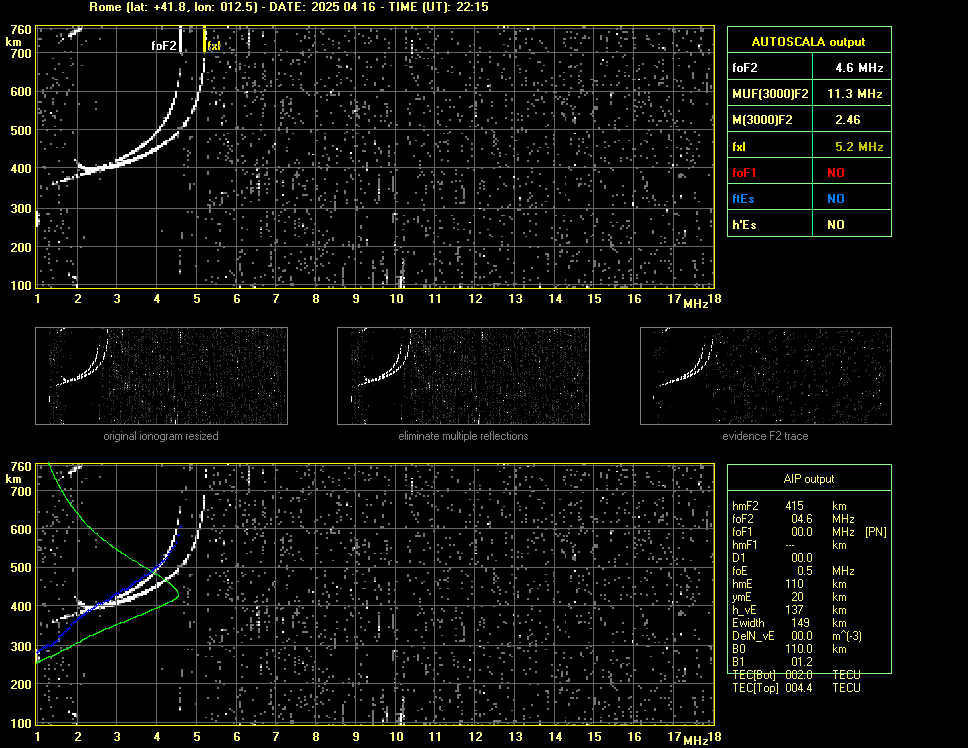
Task: Click the Ewidth value '149'
Action: 800,623
